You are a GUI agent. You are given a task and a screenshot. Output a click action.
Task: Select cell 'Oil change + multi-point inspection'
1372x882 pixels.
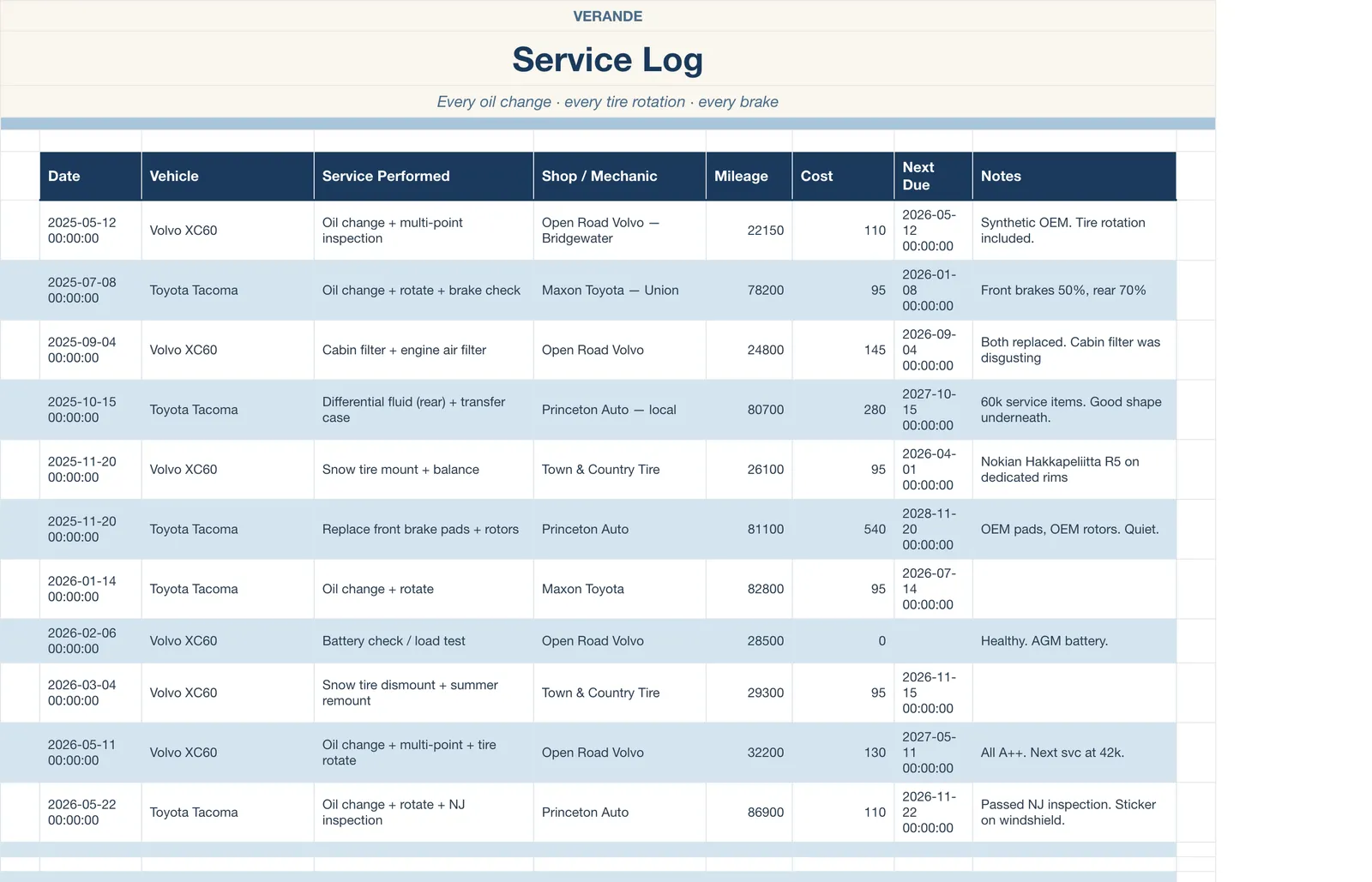[424, 231]
